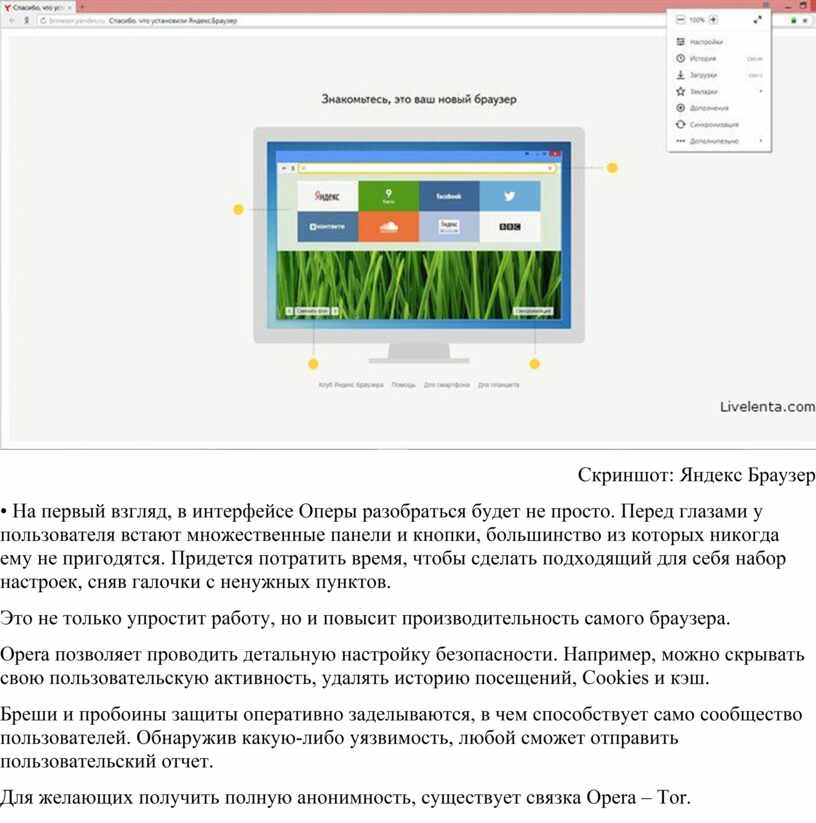Click the Синхронизация sync arrows icon
This screenshot has width=816, height=823.
tap(681, 124)
